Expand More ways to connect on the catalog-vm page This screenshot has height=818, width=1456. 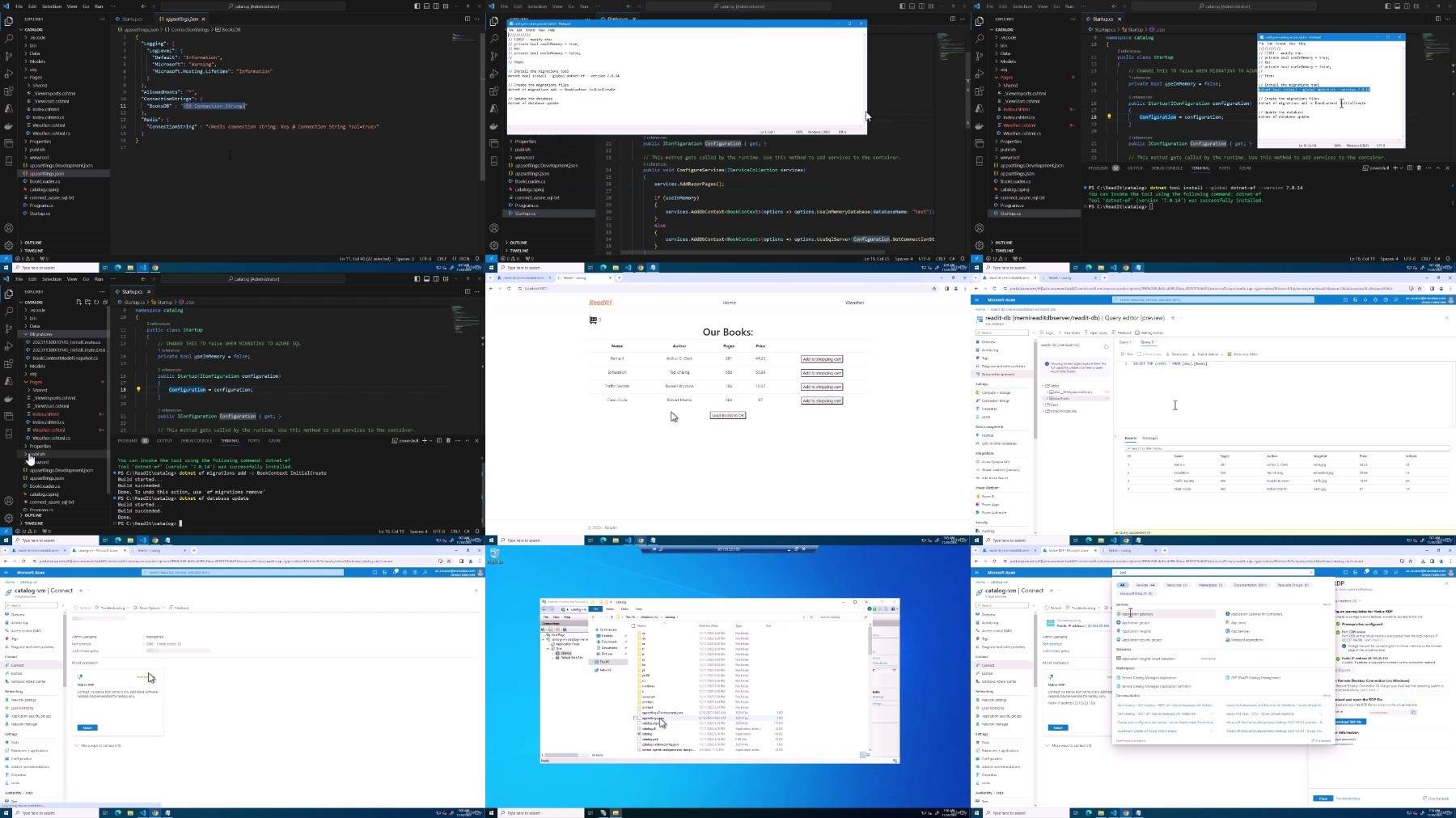tap(98, 746)
